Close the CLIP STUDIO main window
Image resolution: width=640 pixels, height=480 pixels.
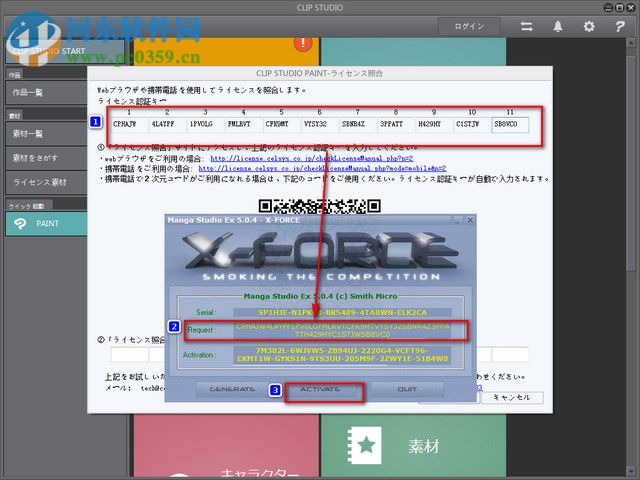pos(631,7)
